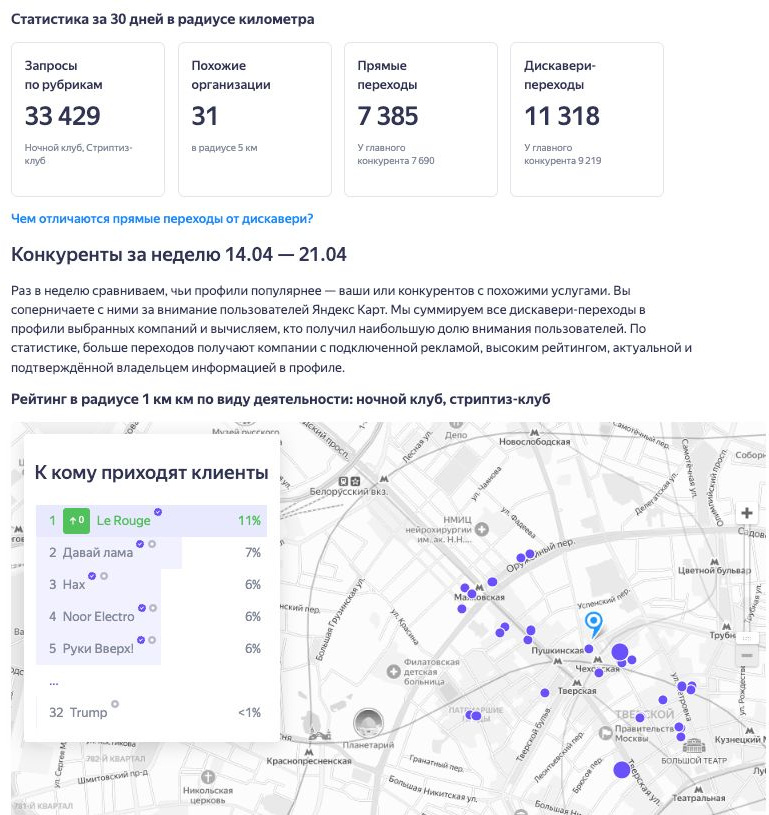Click the К кому приходят клиенты heading
Image resolution: width=769 pixels, height=815 pixels.
click(151, 473)
